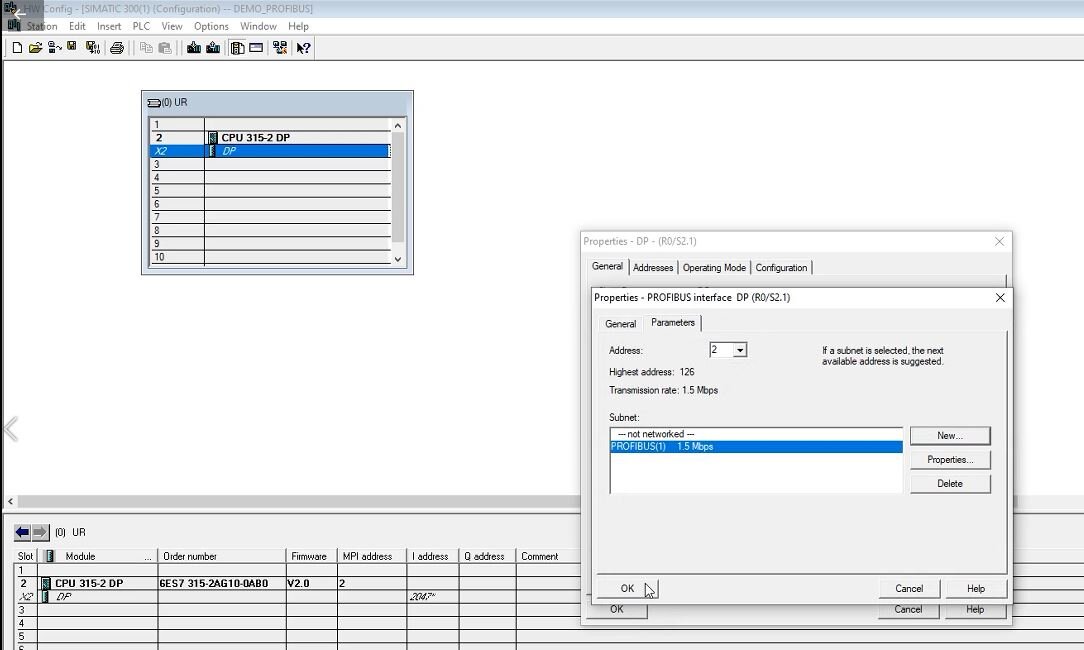Click the Delete subnet button

pos(950,484)
